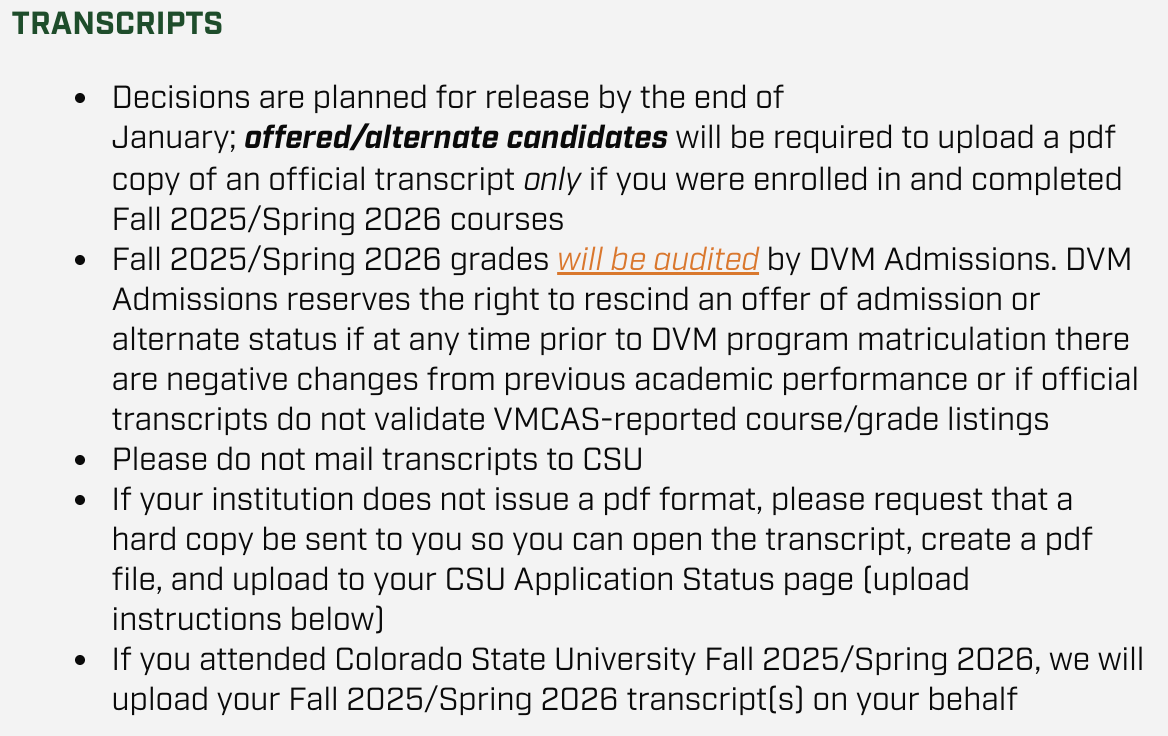Click "Fall 2025/Spring 2026 courses" in first bullet
Image resolution: width=1168 pixels, height=736 pixels.
[338, 218]
